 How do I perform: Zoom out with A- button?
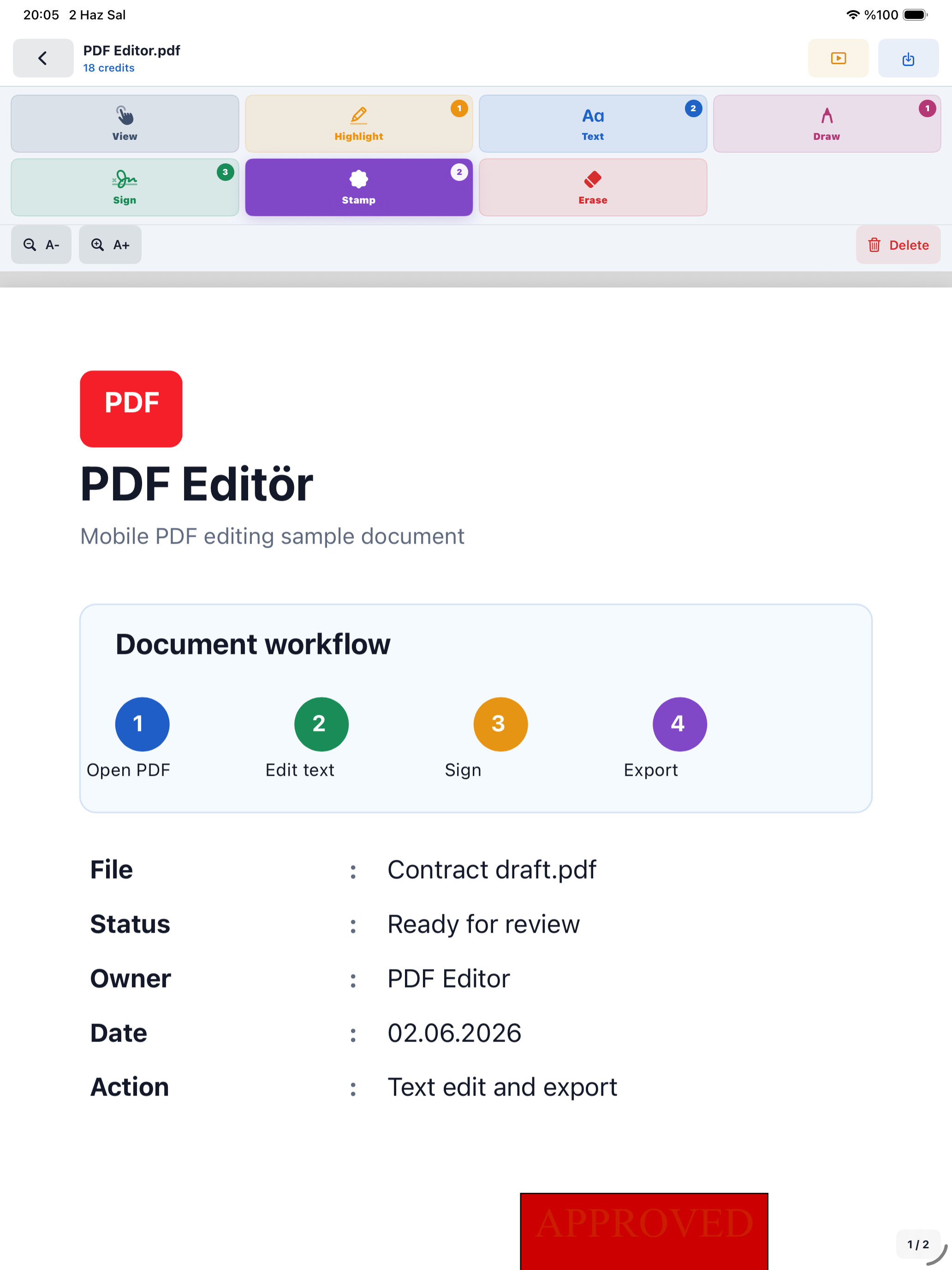coord(42,245)
